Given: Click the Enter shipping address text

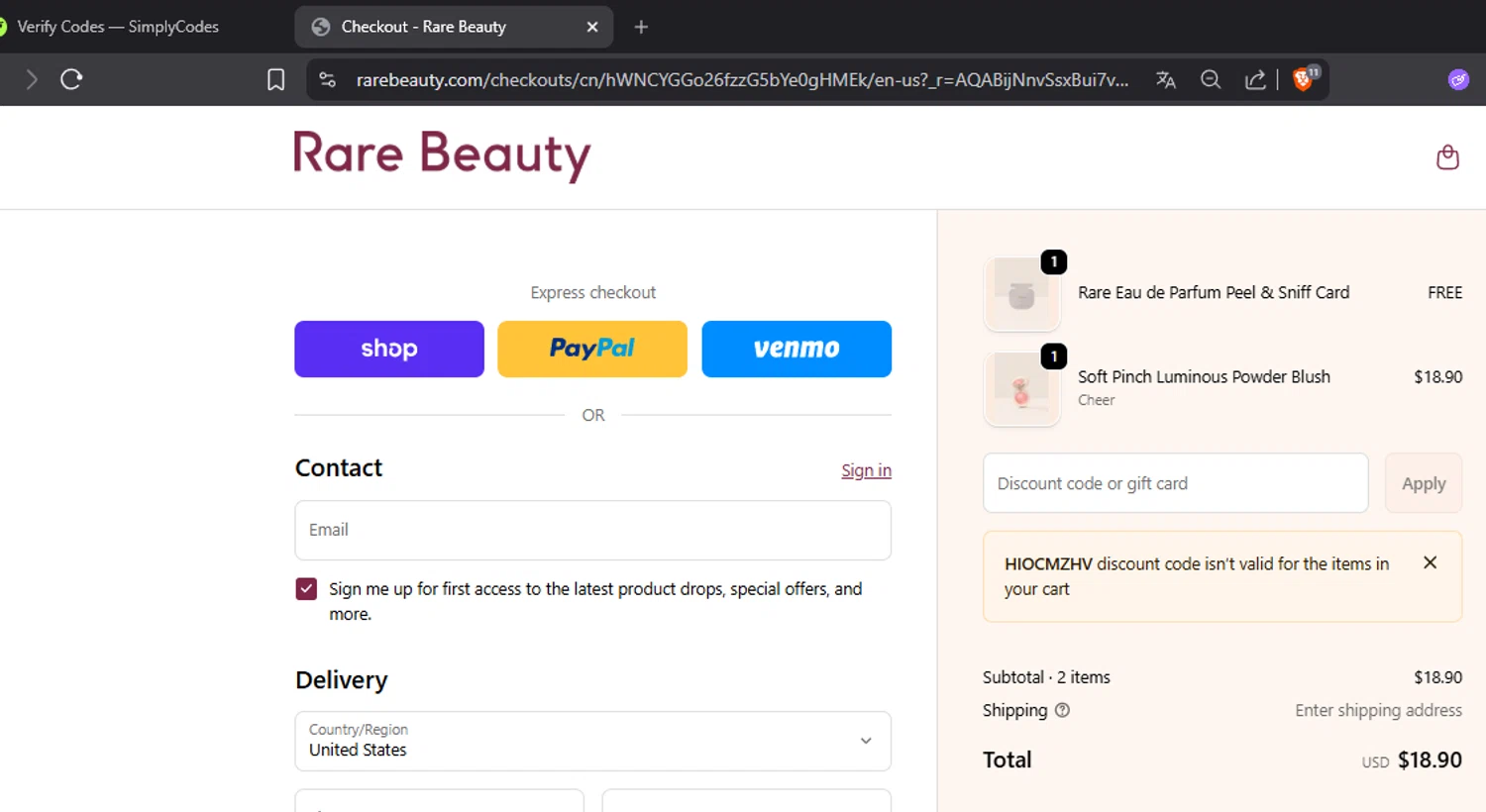Looking at the screenshot, I should tap(1378, 710).
